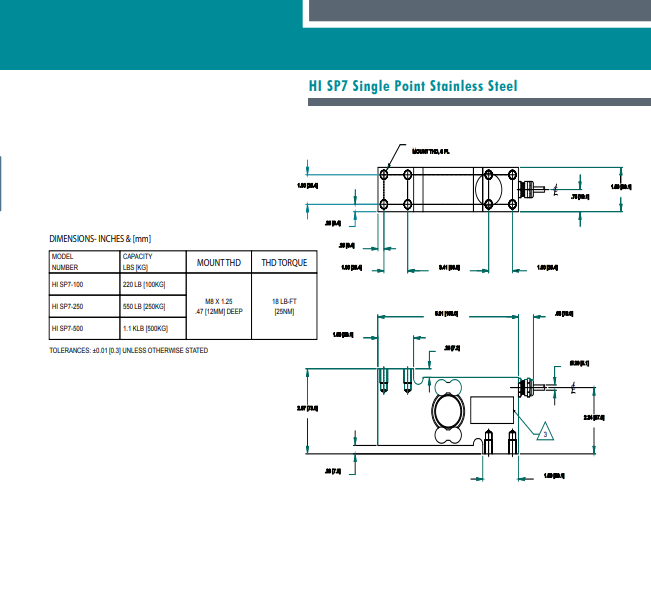The width and height of the screenshot is (651, 615).
Task: Click the MOUNT THD 4 PL callout label
Action: click(432, 151)
